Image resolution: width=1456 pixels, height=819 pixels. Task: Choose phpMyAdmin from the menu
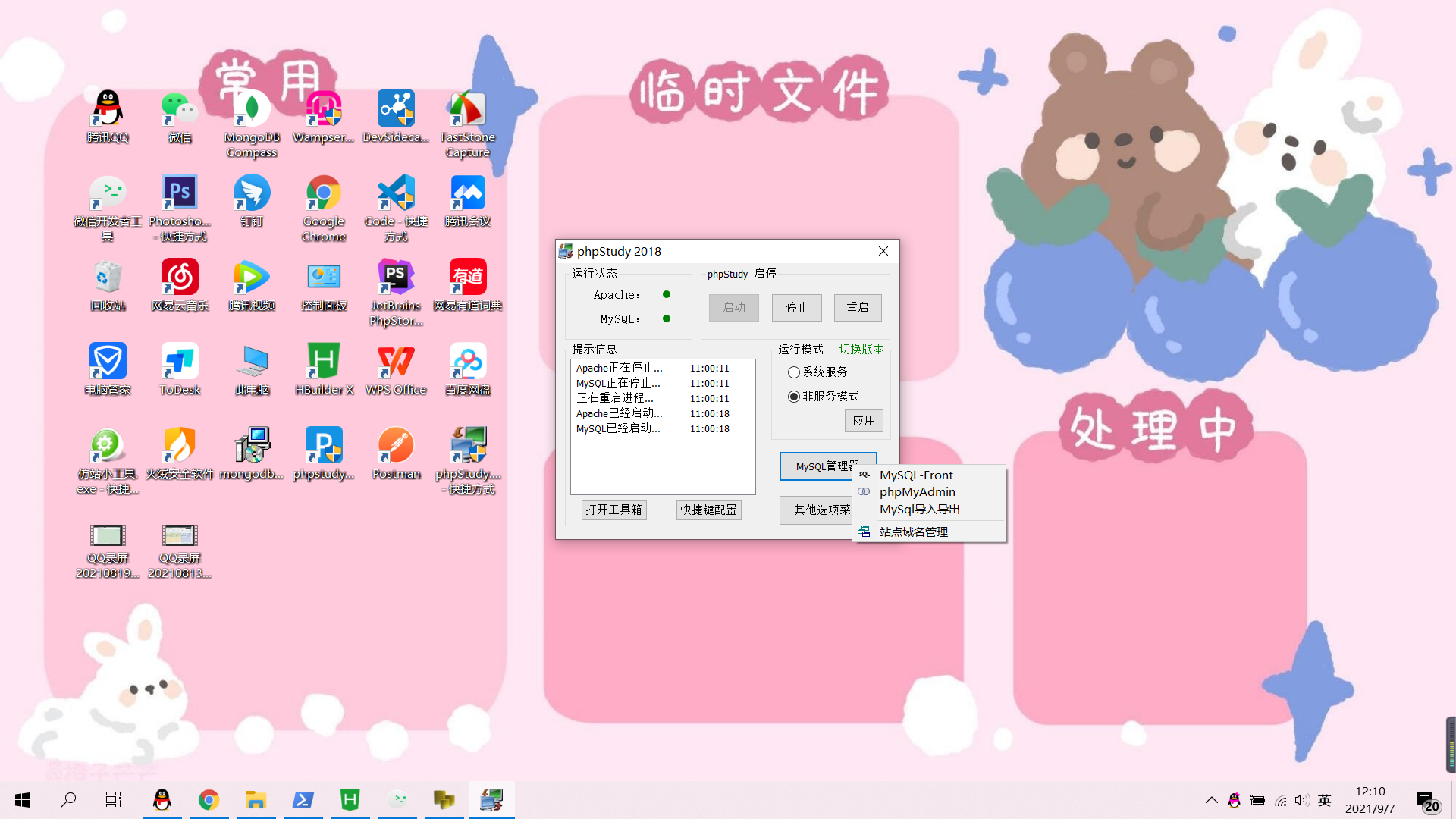[930, 492]
